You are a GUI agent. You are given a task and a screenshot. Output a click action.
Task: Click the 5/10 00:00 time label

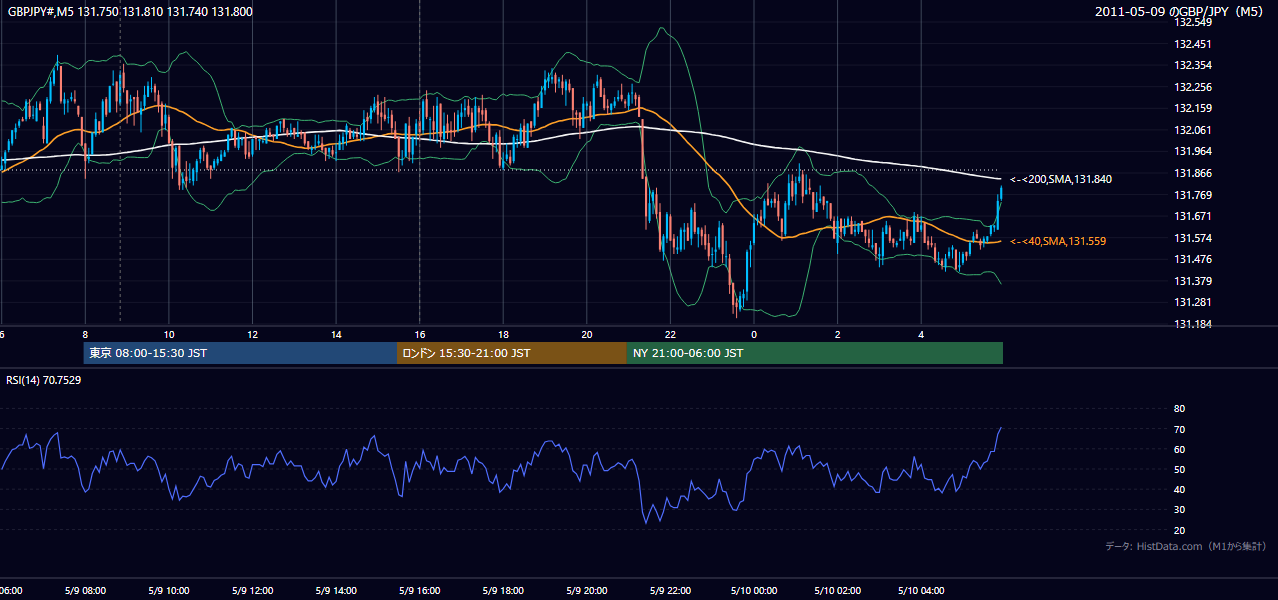[754, 591]
